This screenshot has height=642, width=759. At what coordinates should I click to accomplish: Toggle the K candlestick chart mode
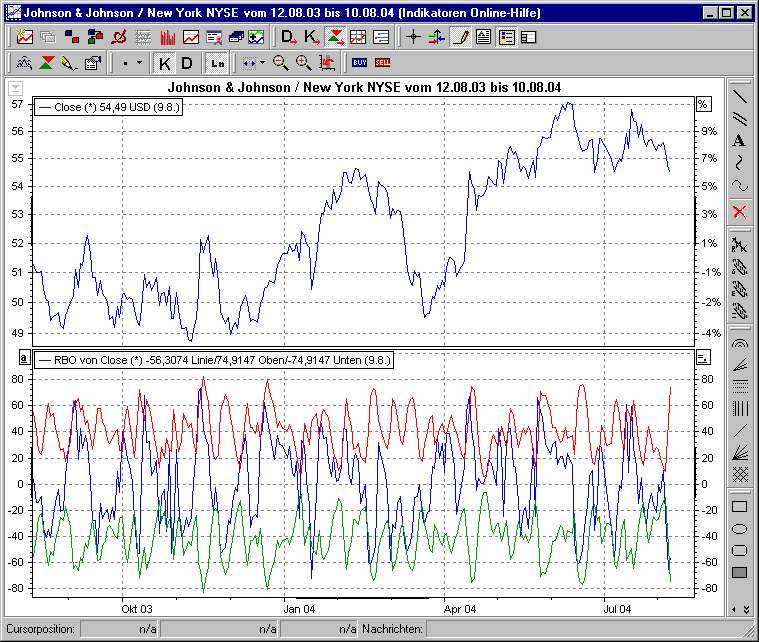[165, 62]
